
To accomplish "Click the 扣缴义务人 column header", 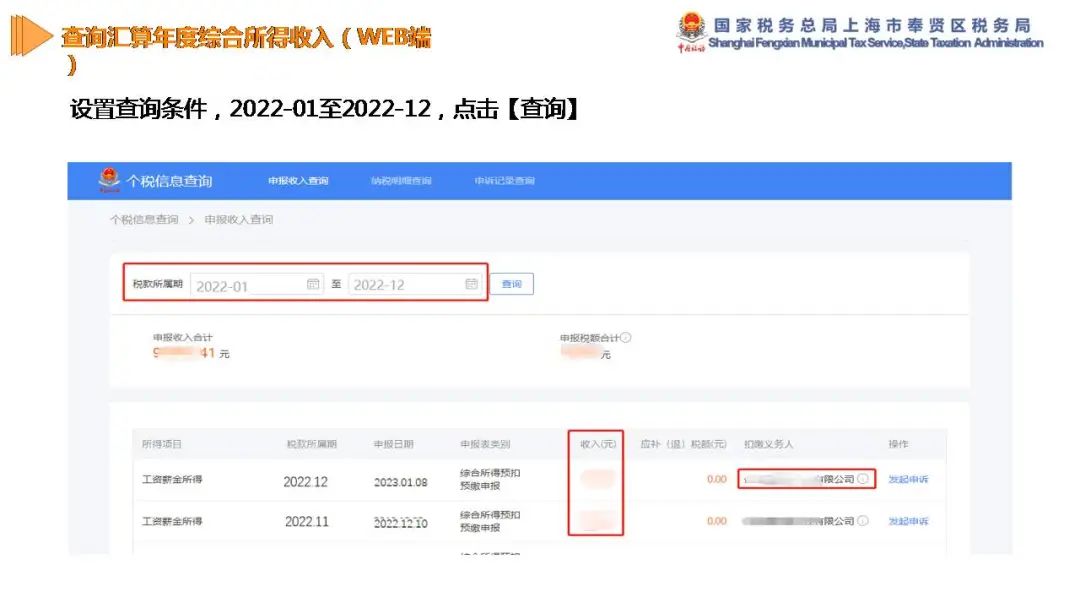I will pos(769,444).
